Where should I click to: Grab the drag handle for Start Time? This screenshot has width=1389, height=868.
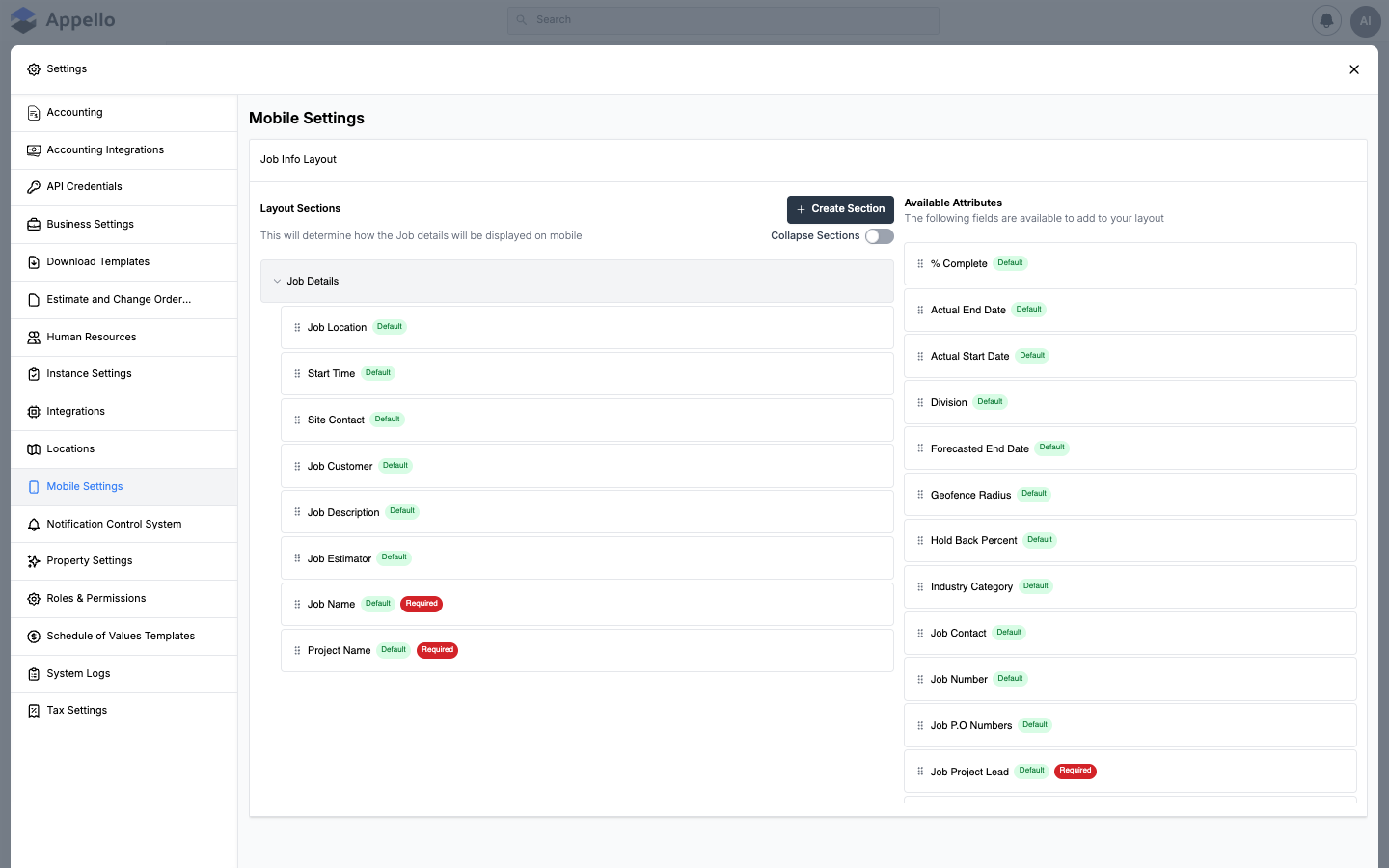click(x=297, y=374)
